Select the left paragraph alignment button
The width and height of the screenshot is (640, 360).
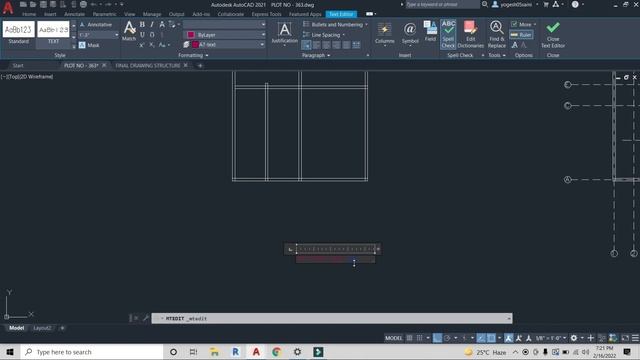coord(306,45)
